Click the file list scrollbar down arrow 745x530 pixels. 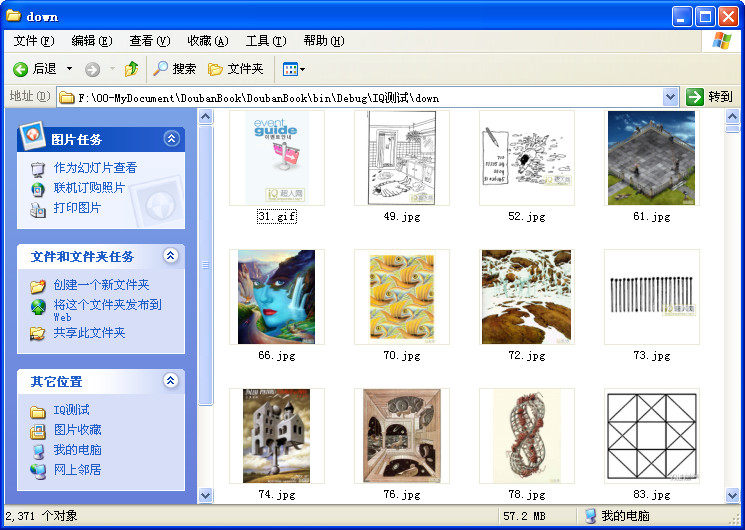point(732,495)
